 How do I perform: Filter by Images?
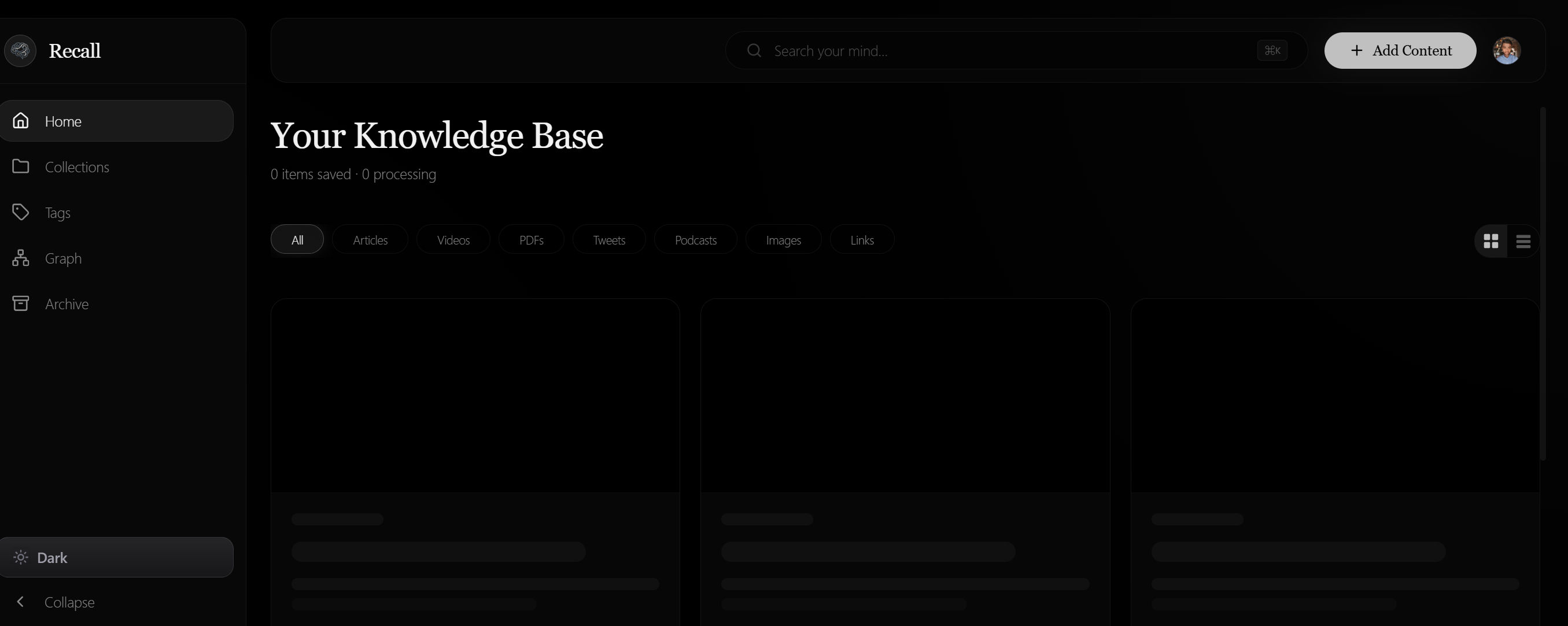coord(783,240)
